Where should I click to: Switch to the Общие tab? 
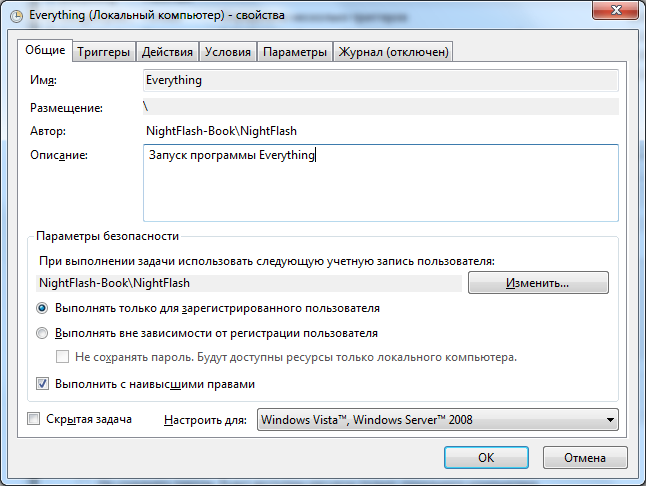[45, 50]
